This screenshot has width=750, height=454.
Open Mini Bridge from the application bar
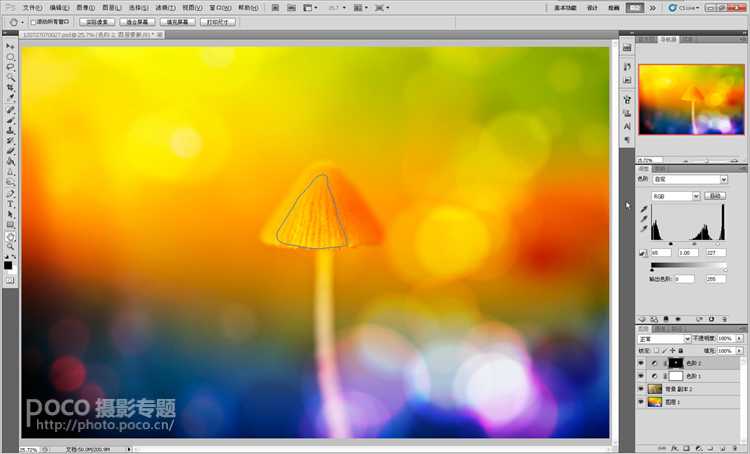291,8
